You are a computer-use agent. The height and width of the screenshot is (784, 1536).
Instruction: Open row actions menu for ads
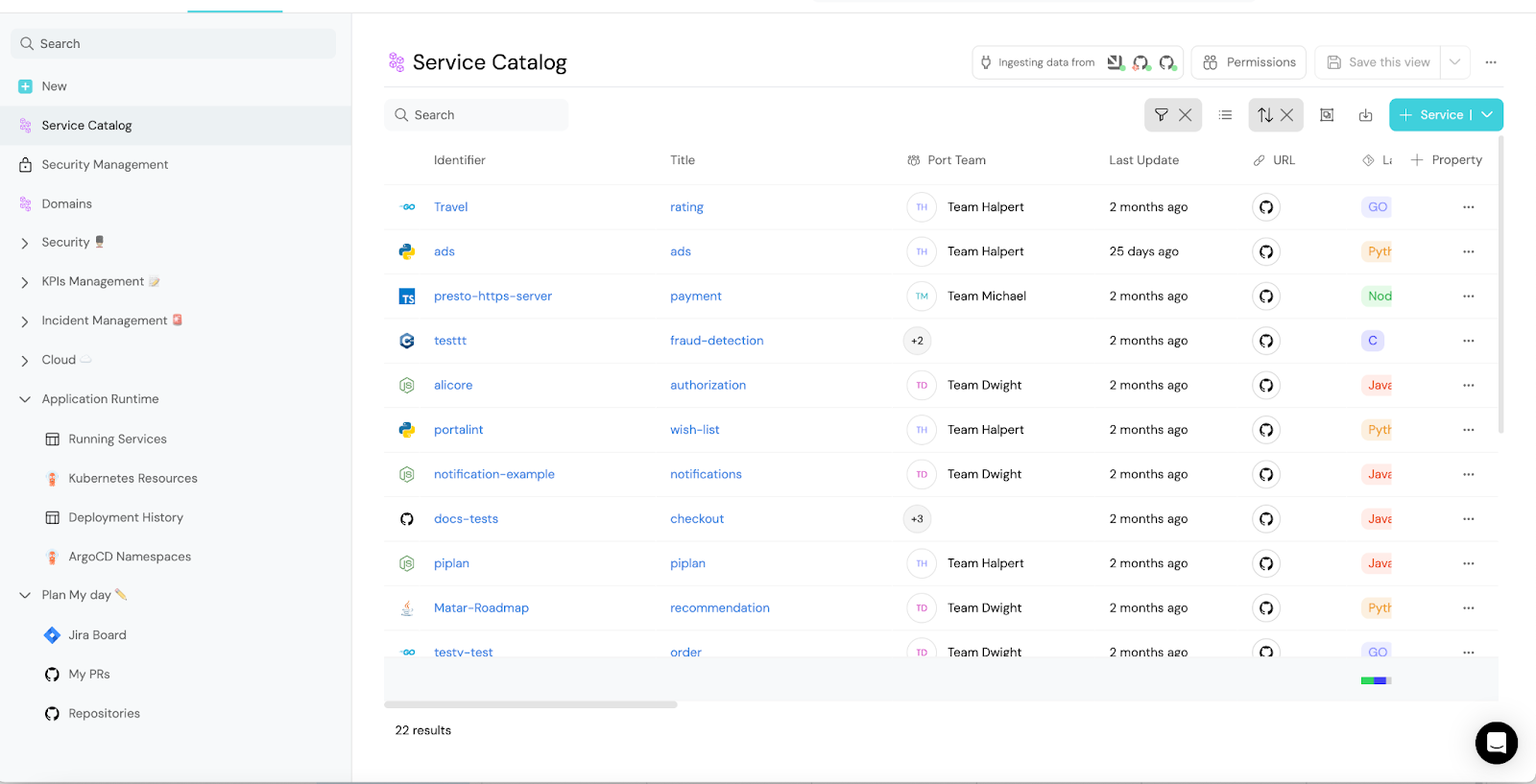1468,251
